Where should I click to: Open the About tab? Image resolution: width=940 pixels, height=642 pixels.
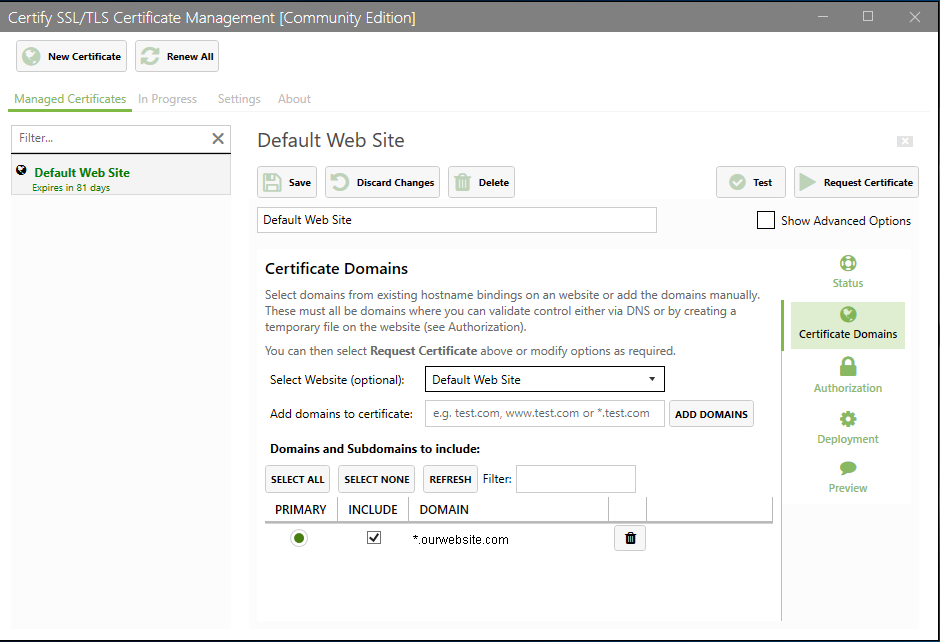(x=294, y=99)
